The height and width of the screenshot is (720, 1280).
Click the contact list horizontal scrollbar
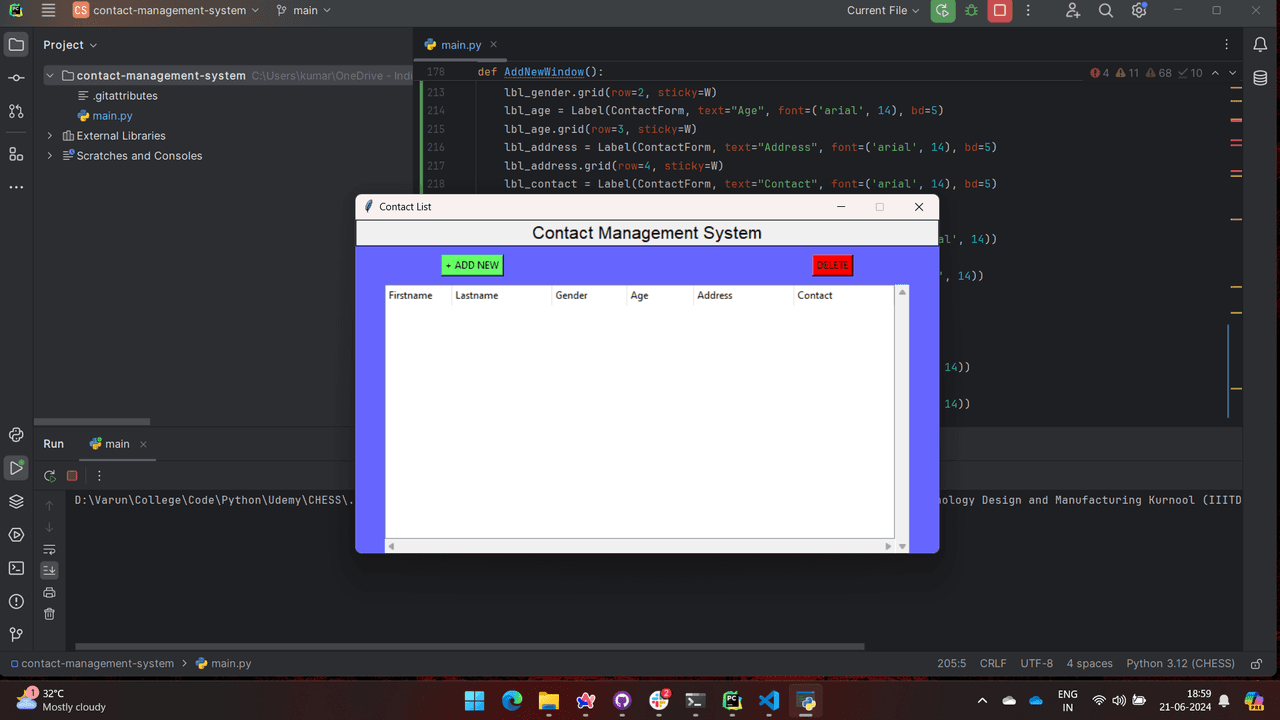click(640, 546)
